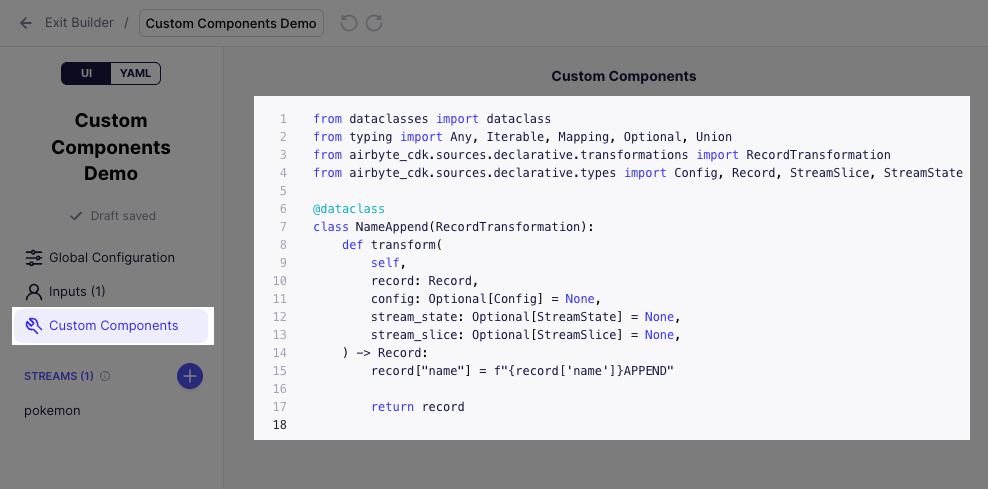Click the Global Configuration sliders icon
Screen dimensions: 988x489
(x=34, y=258)
